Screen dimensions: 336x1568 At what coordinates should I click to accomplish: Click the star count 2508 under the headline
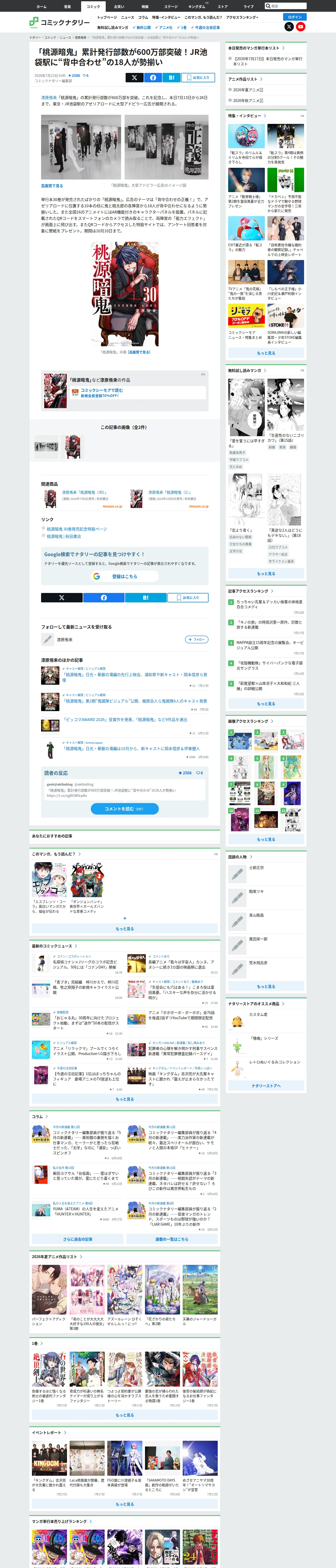click(74, 76)
